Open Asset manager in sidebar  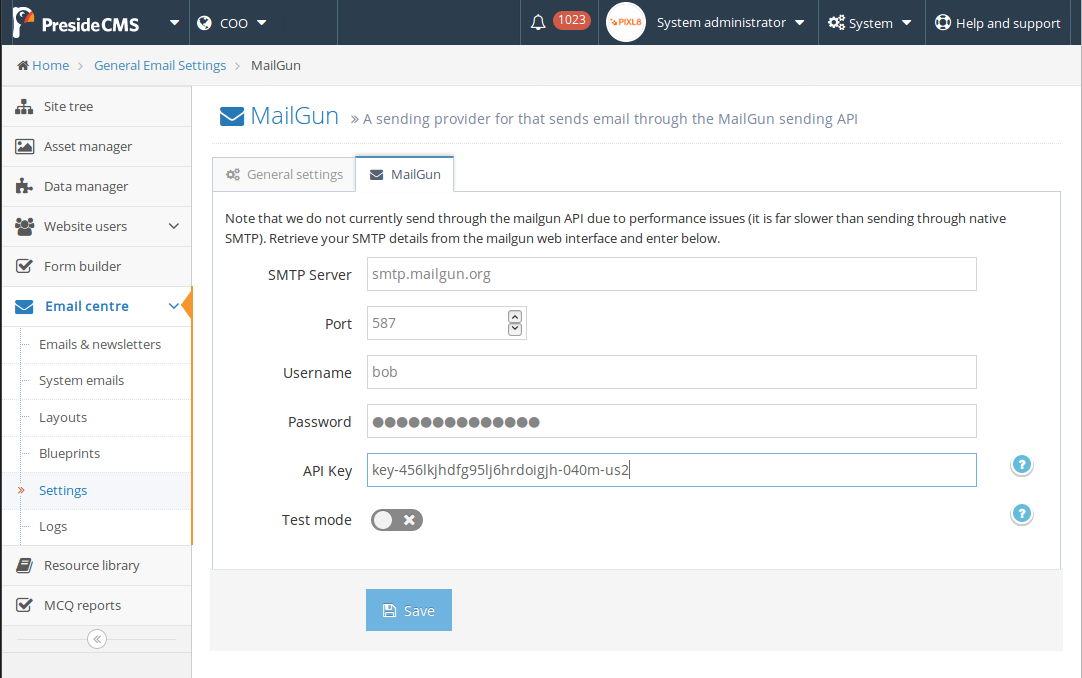[x=97, y=146]
